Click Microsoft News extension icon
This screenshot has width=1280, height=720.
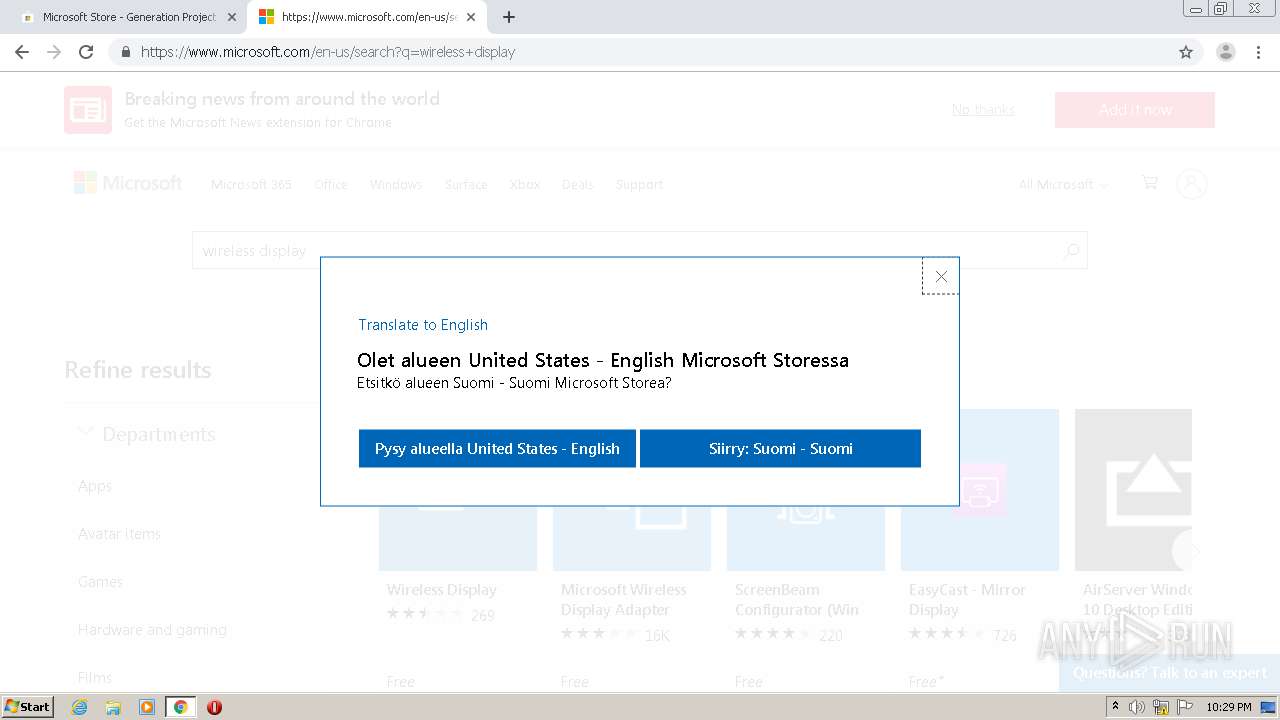(88, 110)
